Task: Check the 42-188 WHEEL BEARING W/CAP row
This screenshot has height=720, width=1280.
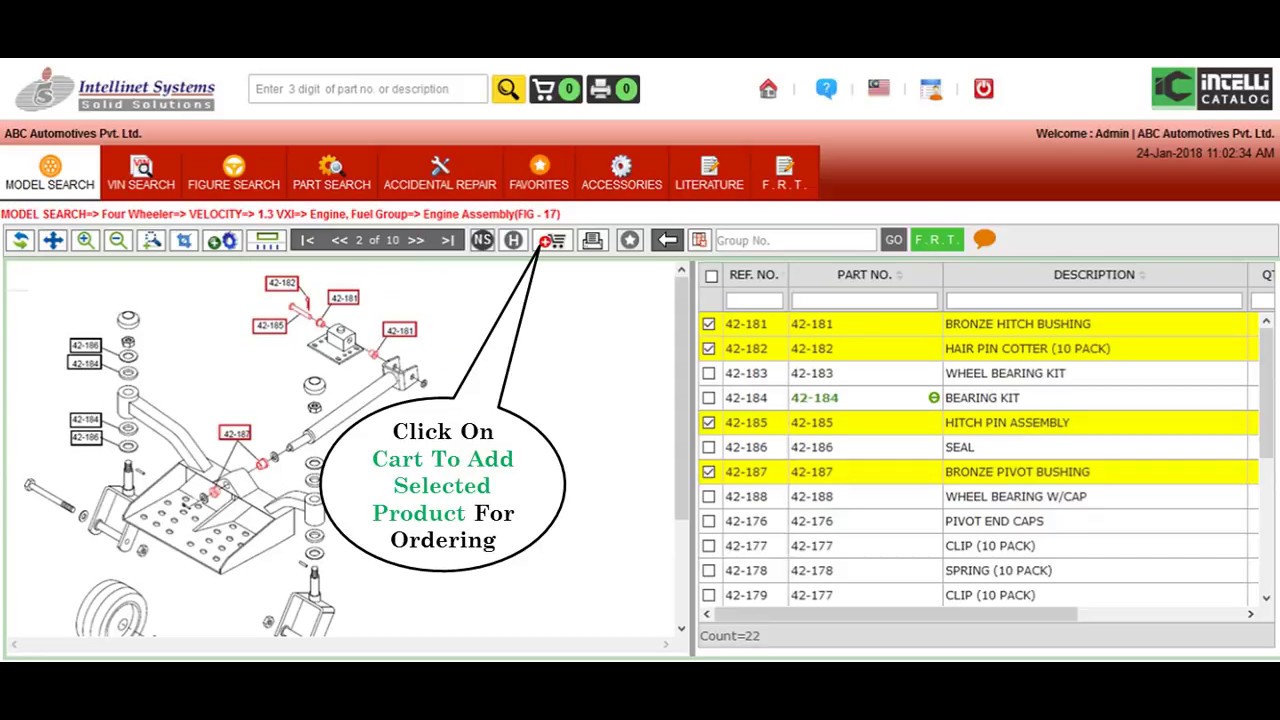Action: 709,497
